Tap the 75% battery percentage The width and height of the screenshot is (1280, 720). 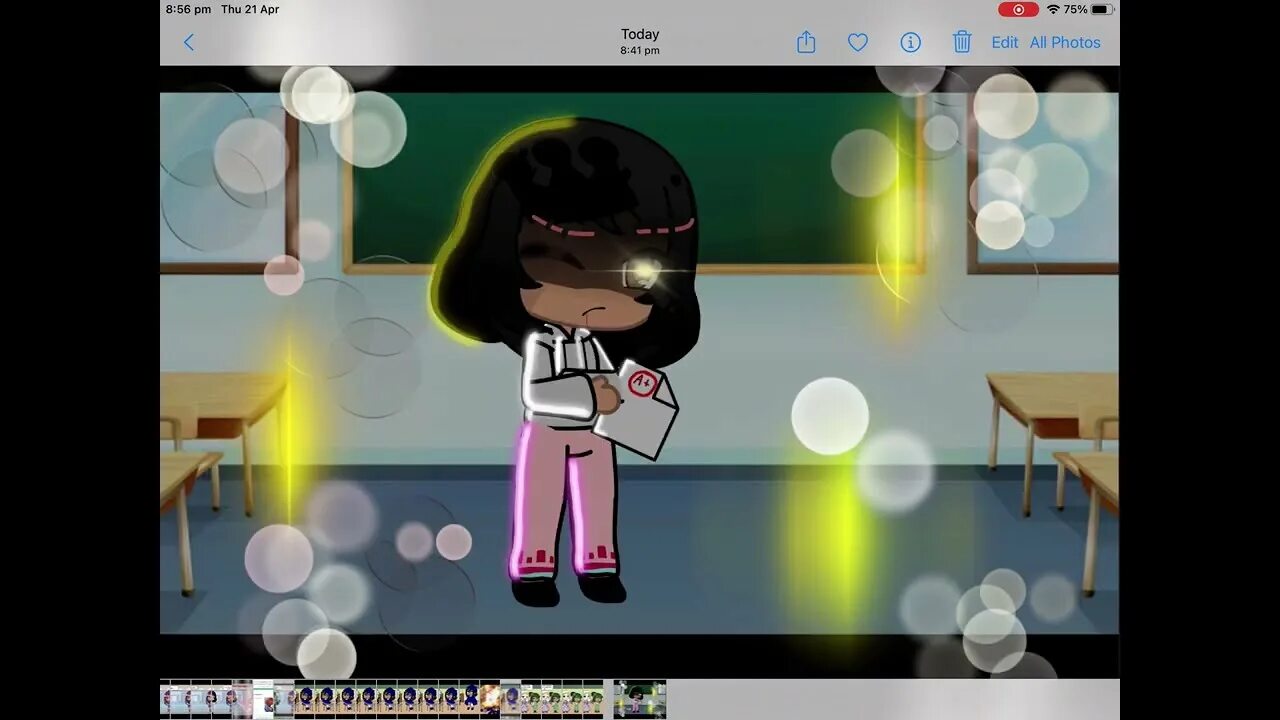coord(1075,9)
